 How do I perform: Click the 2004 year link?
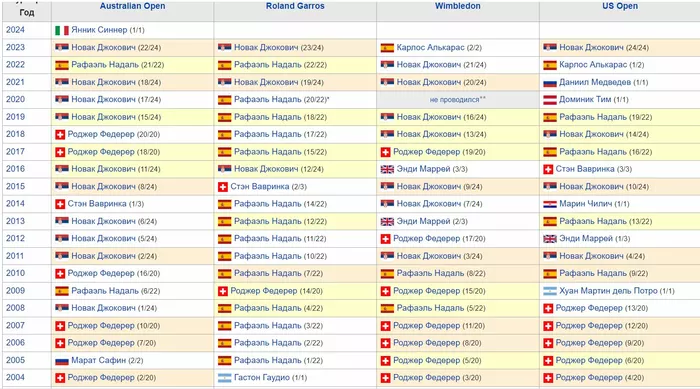(15, 377)
